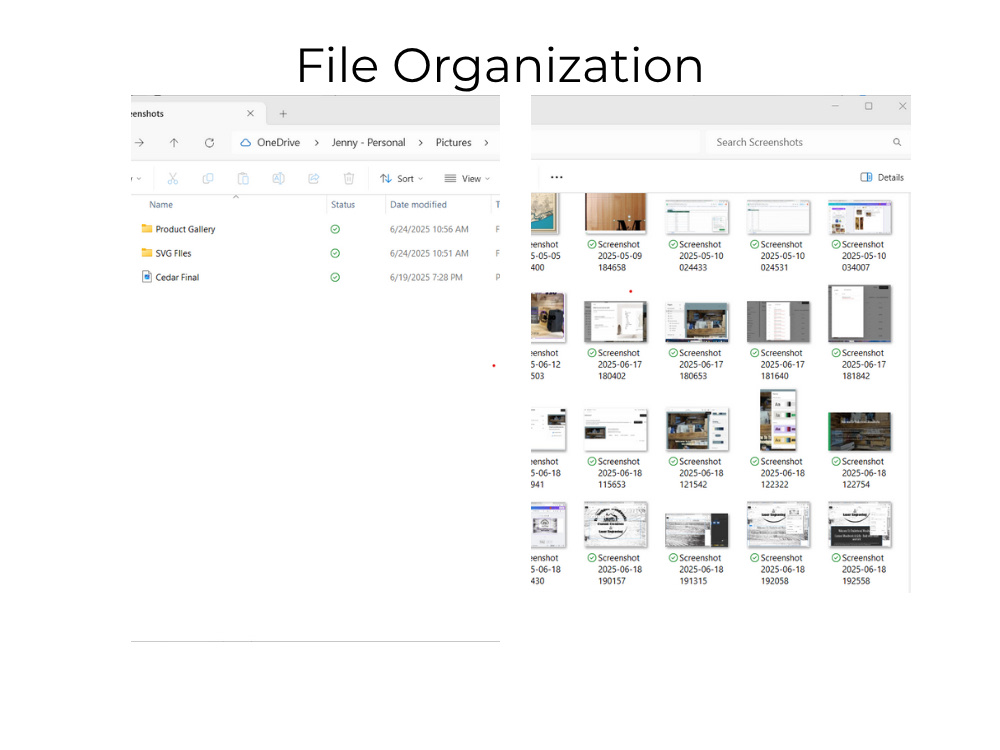Sort by Date modified column header

418,205
